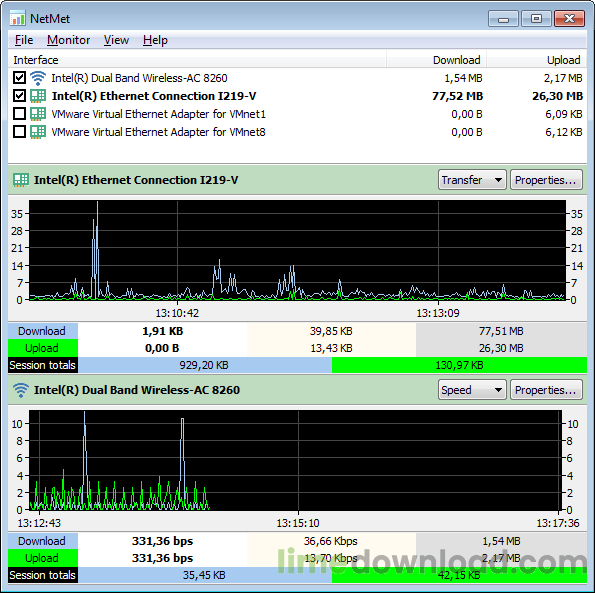Click the Wi-Fi icon in the Wireless-AC graph header

tap(21, 390)
